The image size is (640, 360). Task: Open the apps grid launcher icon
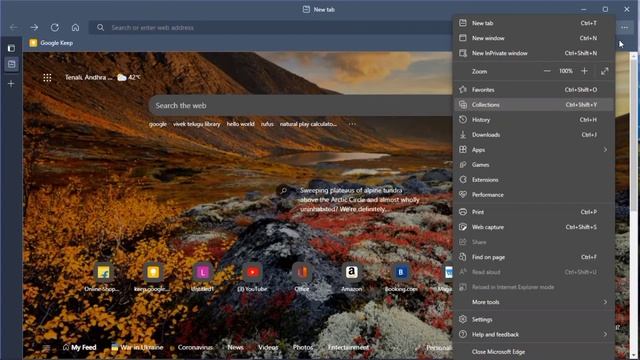[47, 78]
